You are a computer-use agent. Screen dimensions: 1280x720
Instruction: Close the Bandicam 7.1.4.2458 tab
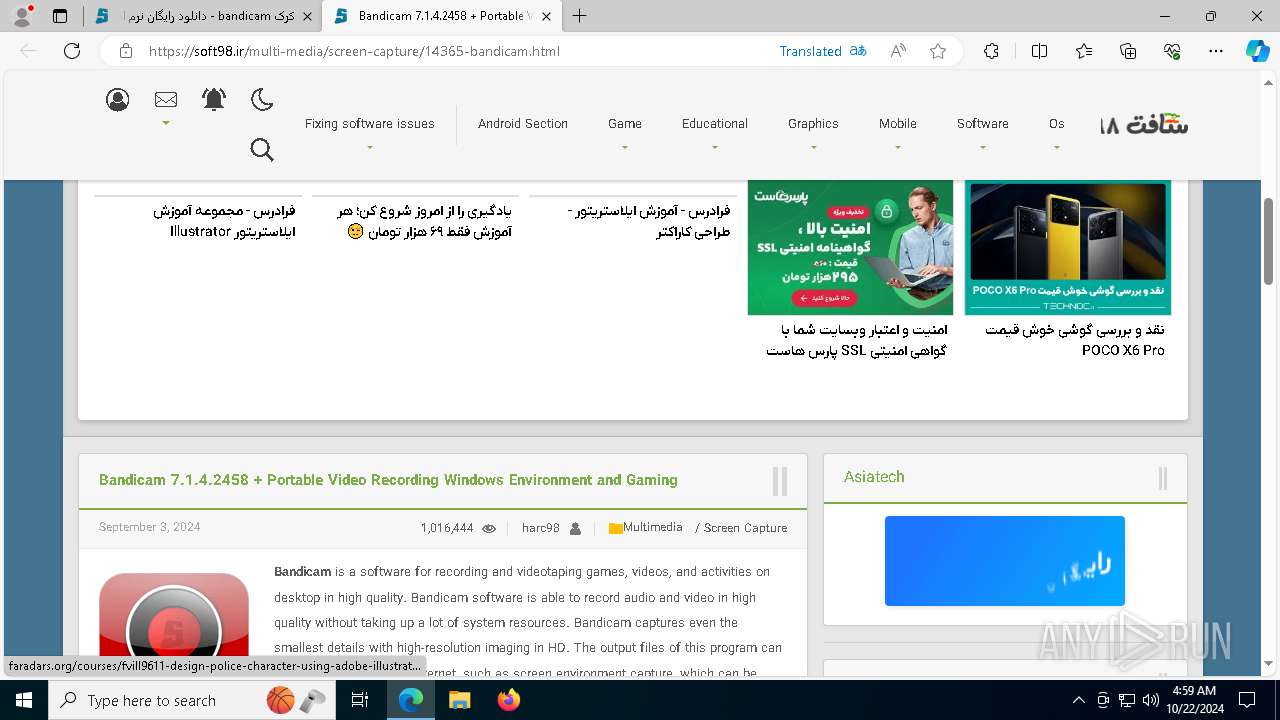(x=544, y=16)
